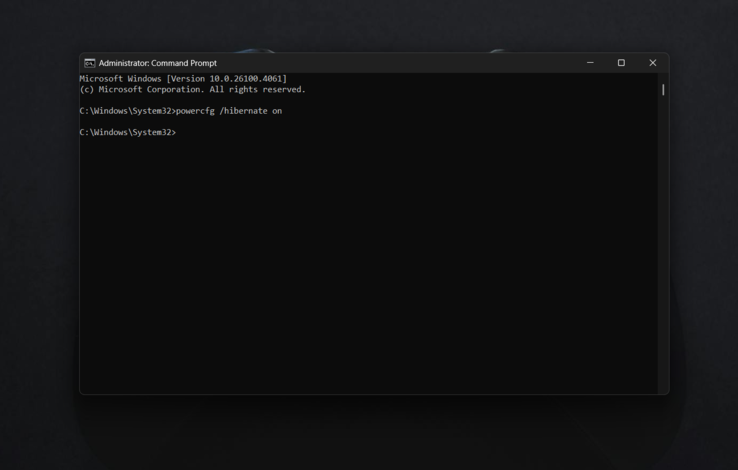738x470 pixels.
Task: Click the "Administrator: Command Prompt" title text
Action: 157,63
